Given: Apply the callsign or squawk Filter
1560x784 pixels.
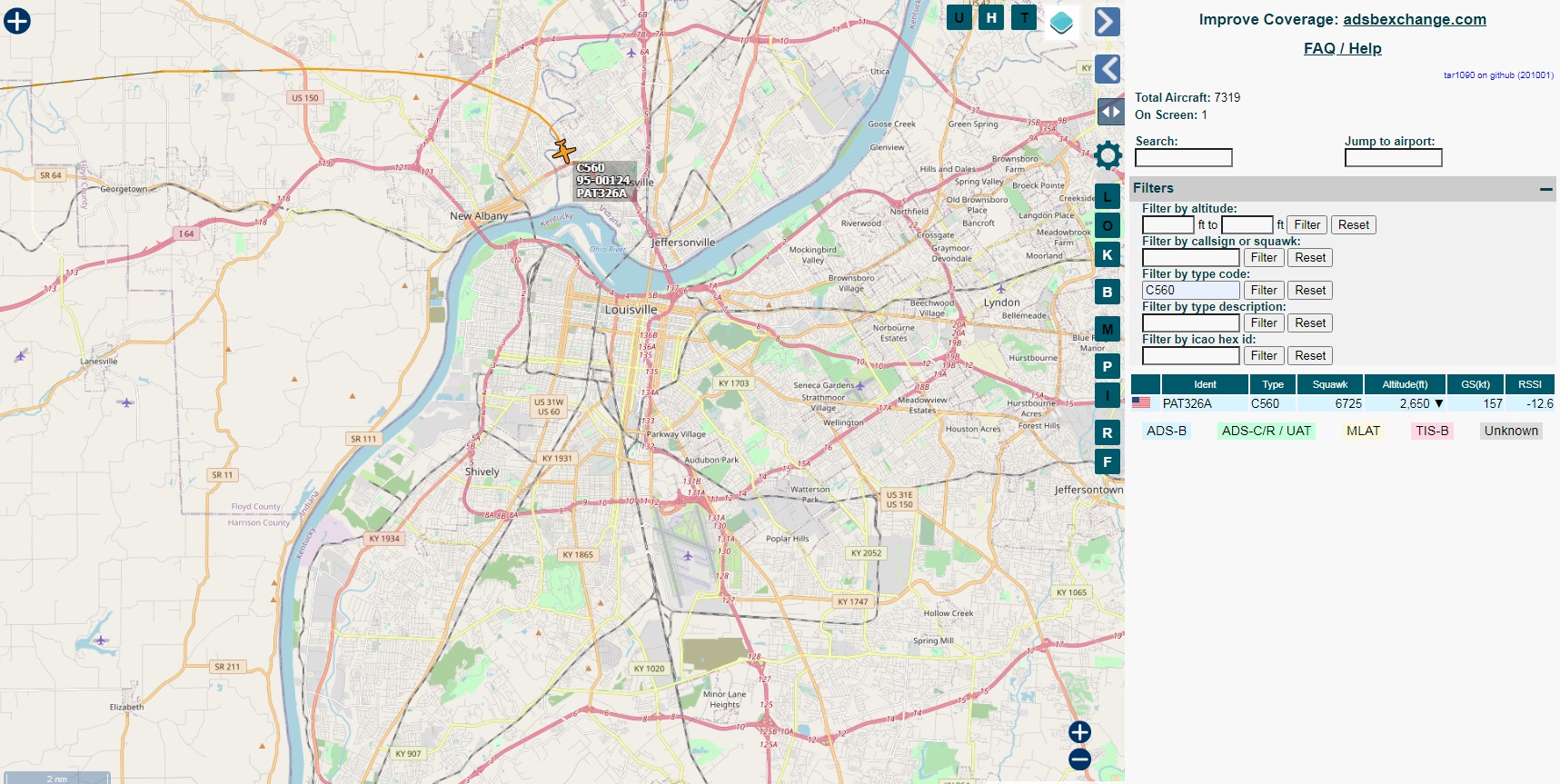Looking at the screenshot, I should (x=1264, y=257).
